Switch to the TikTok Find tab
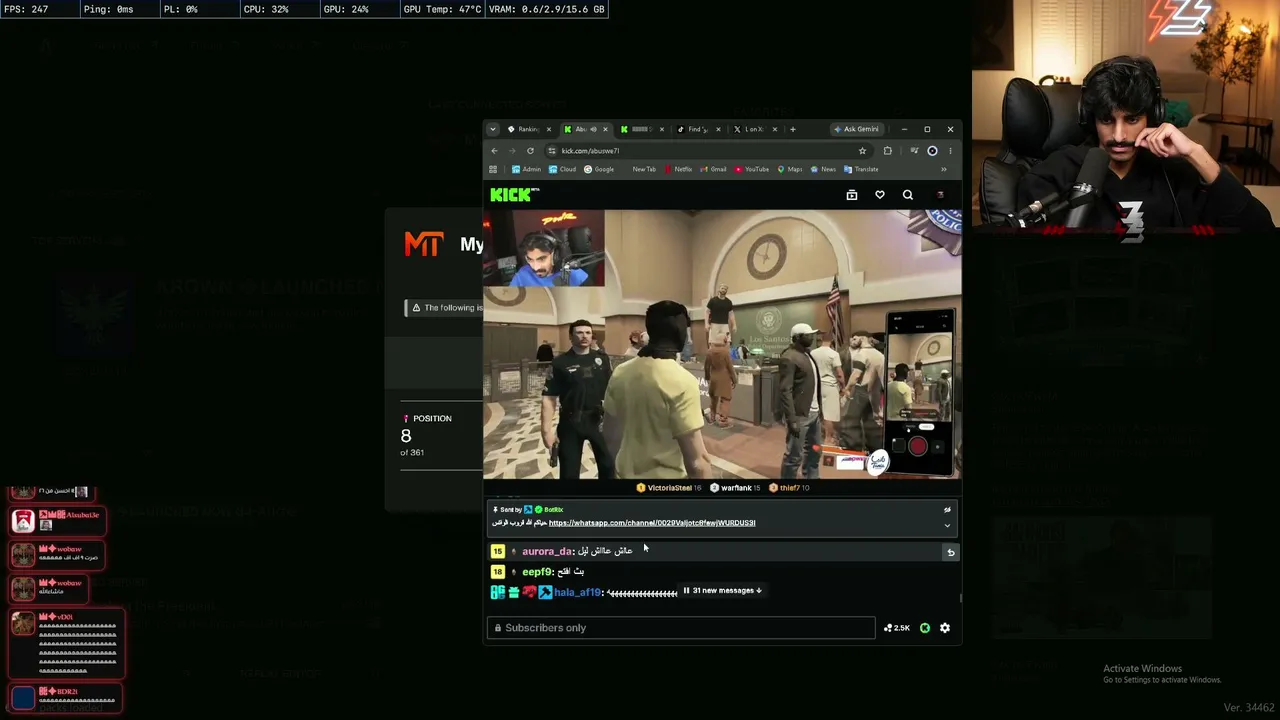 pyautogui.click(x=698, y=129)
